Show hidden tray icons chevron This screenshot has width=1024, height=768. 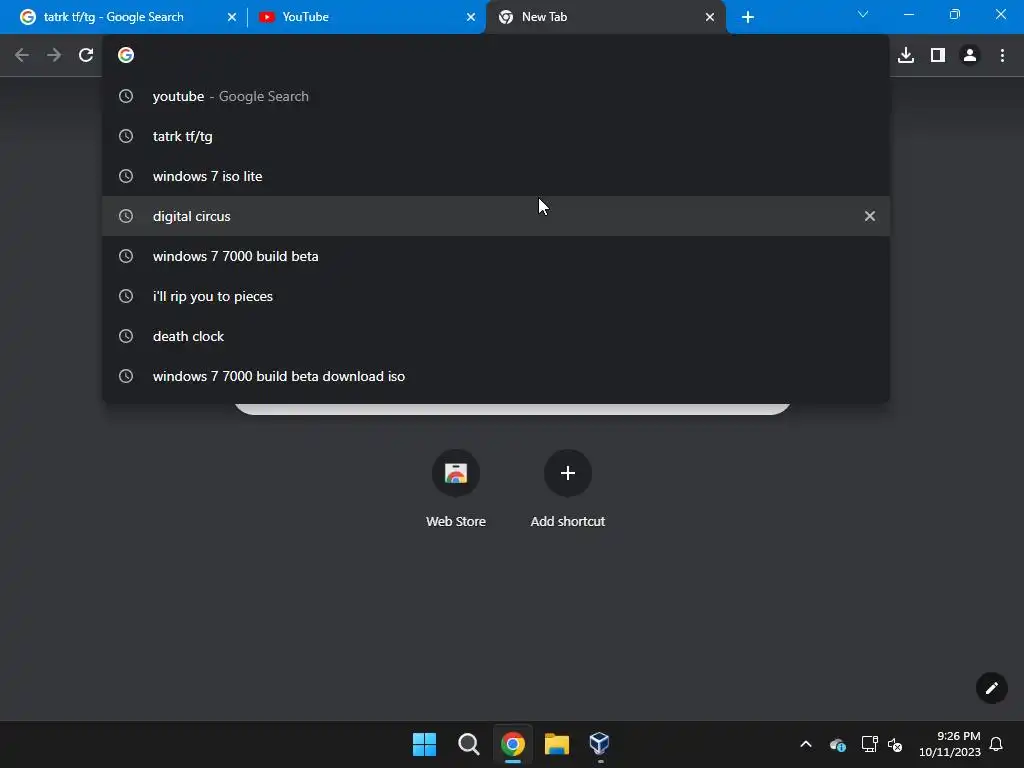tap(806, 744)
